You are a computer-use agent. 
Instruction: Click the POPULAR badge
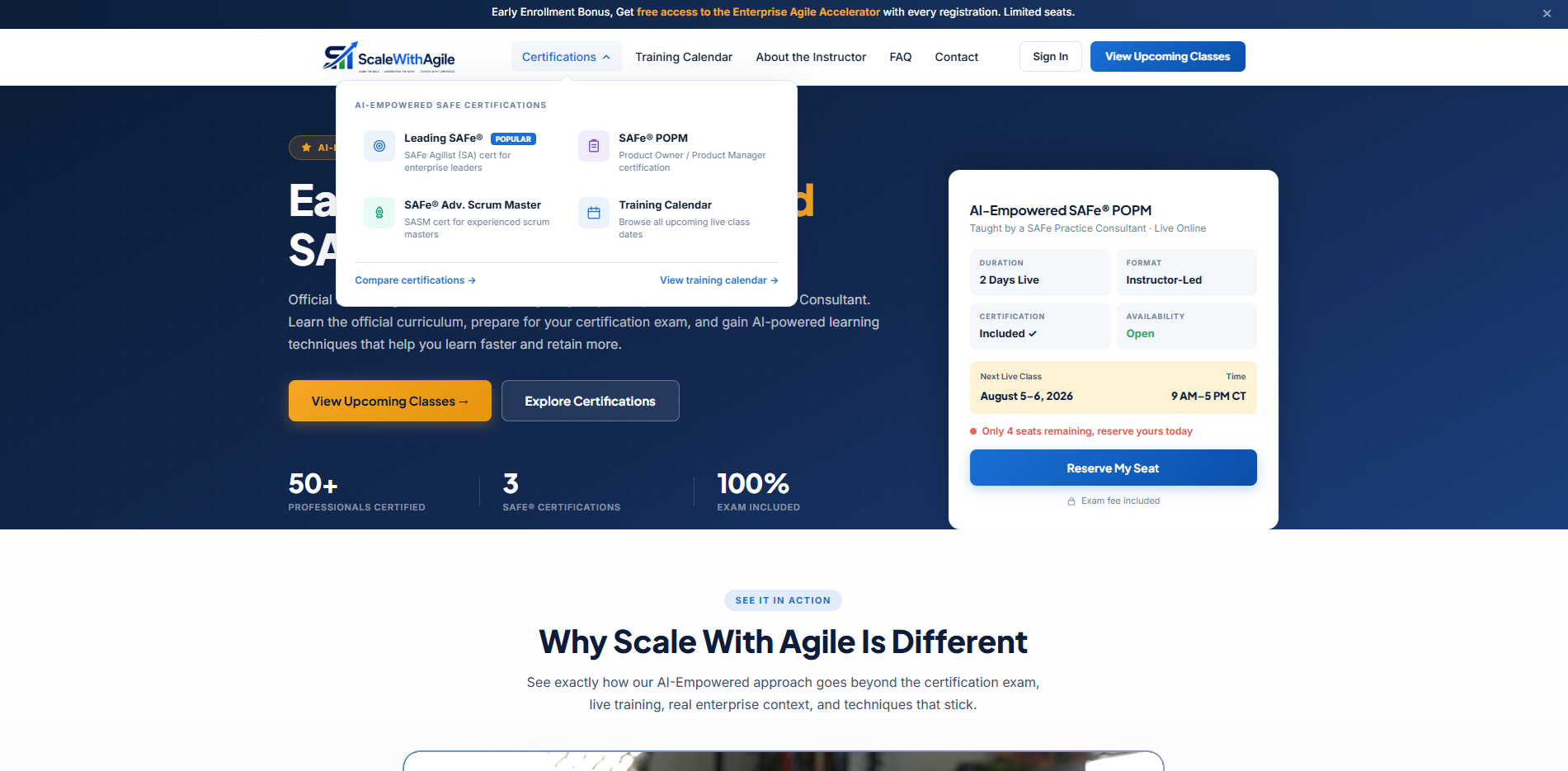coord(513,139)
